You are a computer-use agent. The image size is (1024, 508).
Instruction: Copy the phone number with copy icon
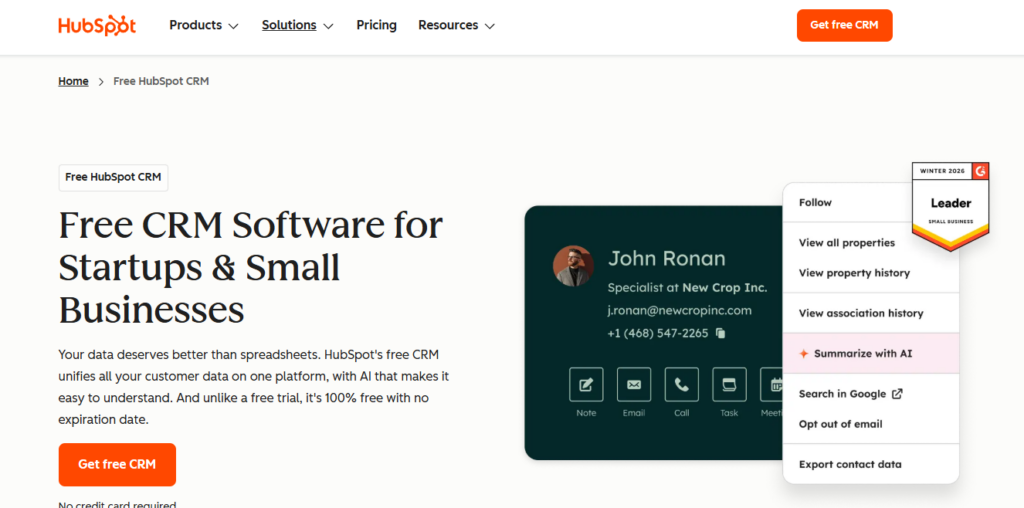pos(720,334)
